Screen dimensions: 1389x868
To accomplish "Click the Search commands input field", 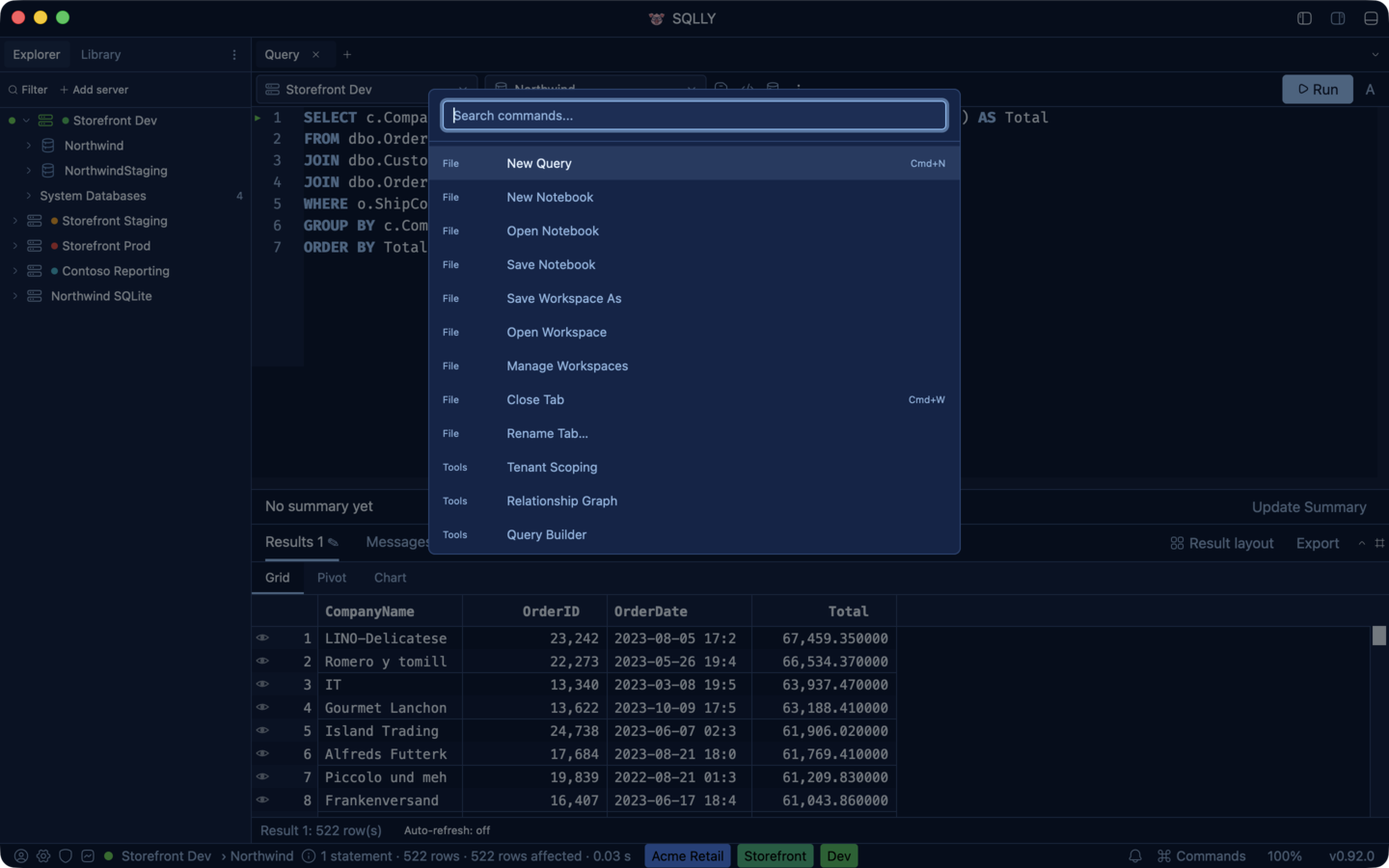I will pos(694,116).
